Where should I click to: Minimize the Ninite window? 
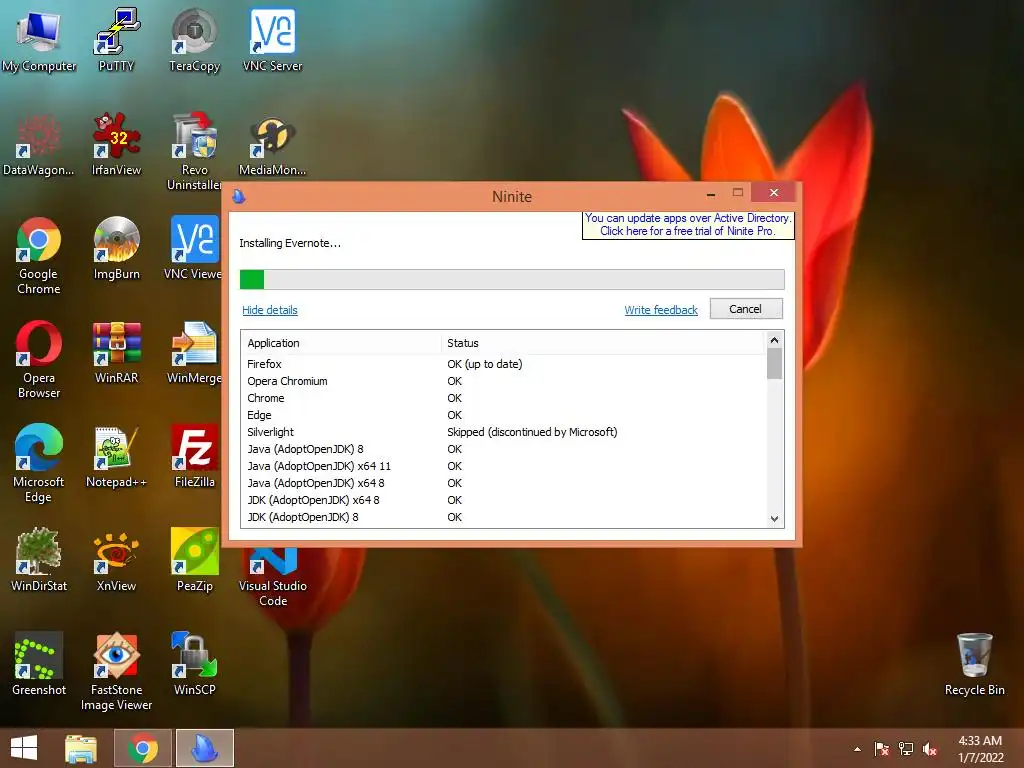tap(711, 194)
